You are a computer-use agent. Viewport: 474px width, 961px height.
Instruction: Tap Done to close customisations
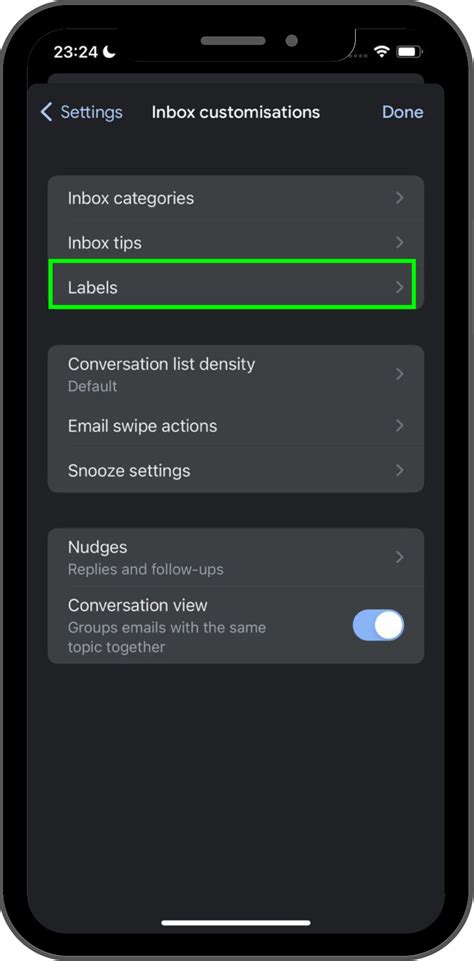[402, 112]
